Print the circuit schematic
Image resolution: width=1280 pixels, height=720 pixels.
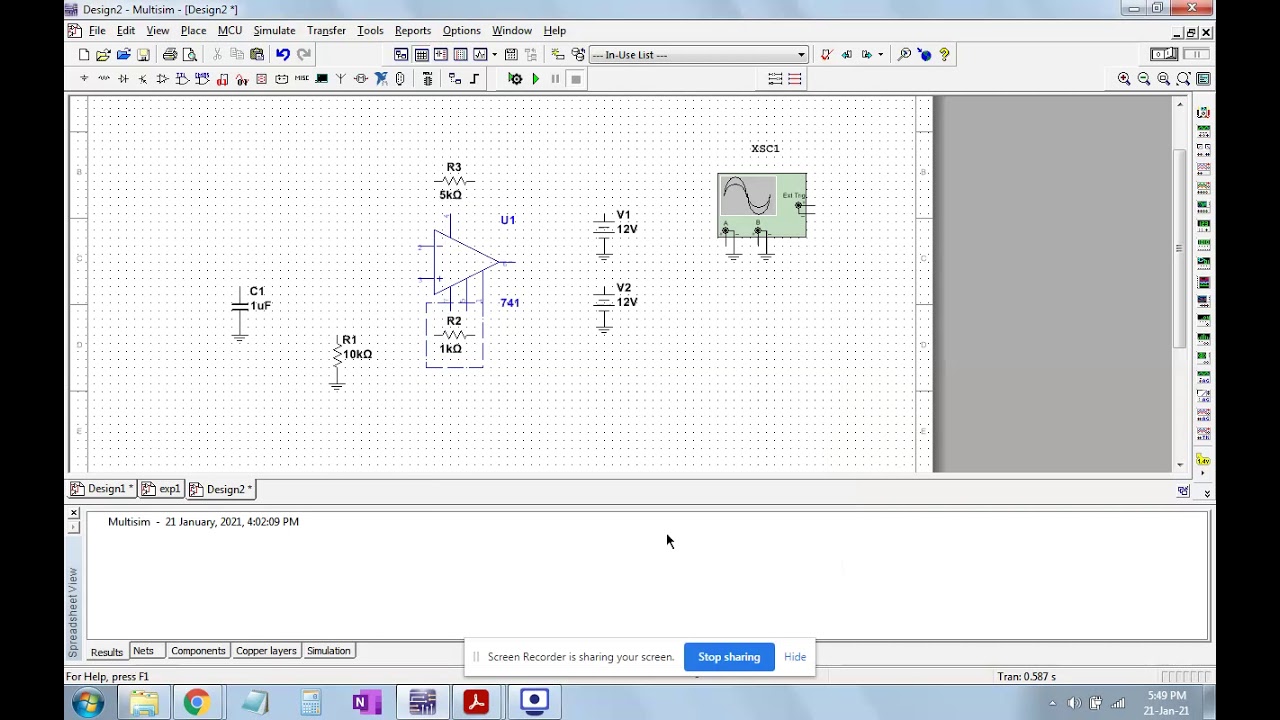[170, 55]
